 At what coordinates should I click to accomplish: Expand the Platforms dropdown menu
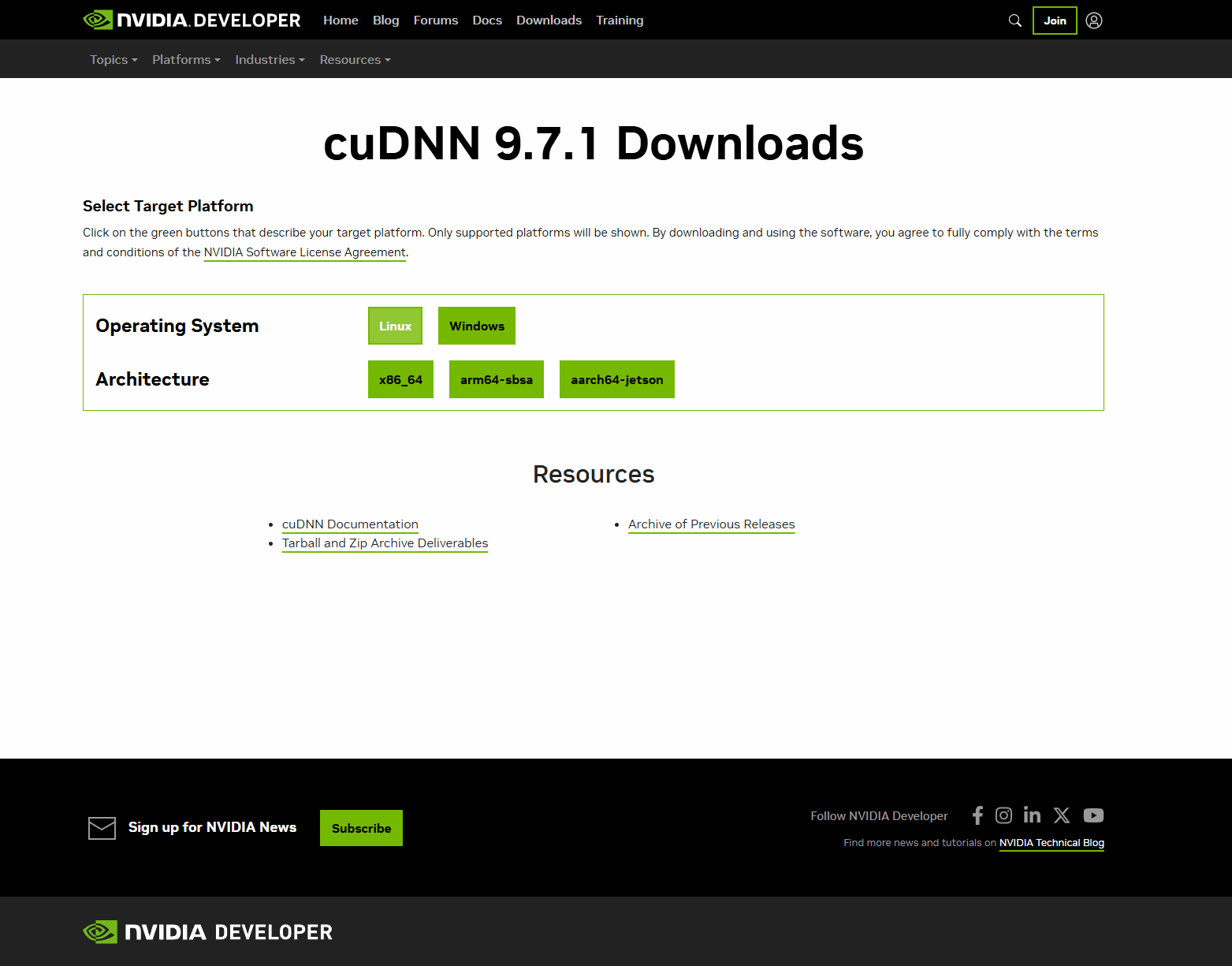[x=186, y=60]
